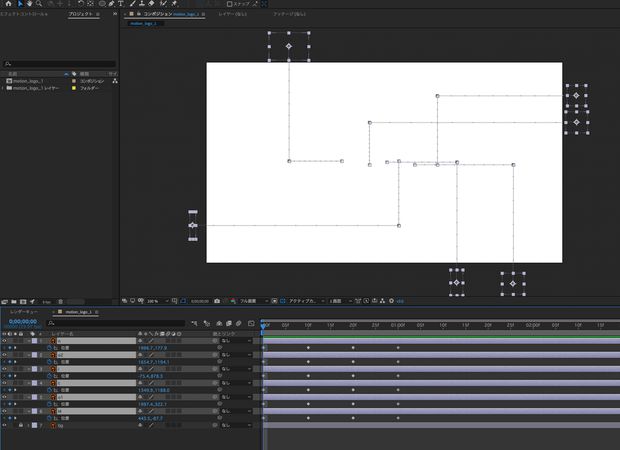Click the current time 0;00;00;00 display

tap(23, 321)
